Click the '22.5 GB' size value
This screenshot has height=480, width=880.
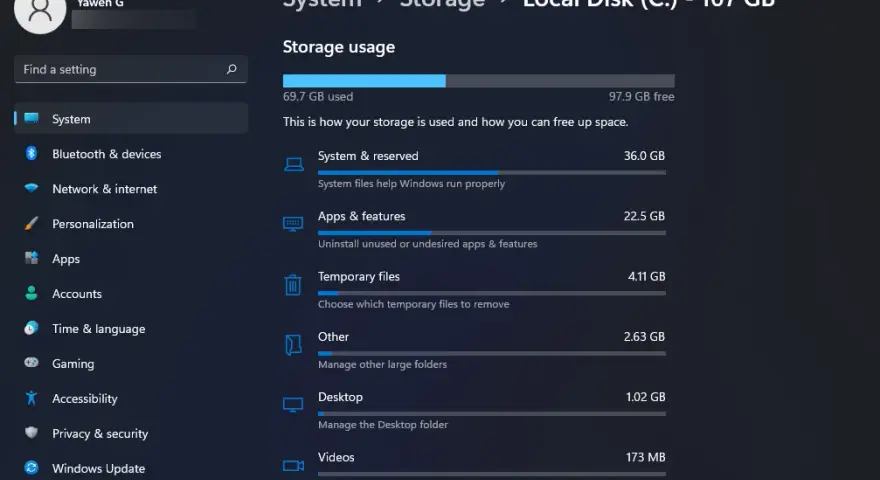[644, 216]
